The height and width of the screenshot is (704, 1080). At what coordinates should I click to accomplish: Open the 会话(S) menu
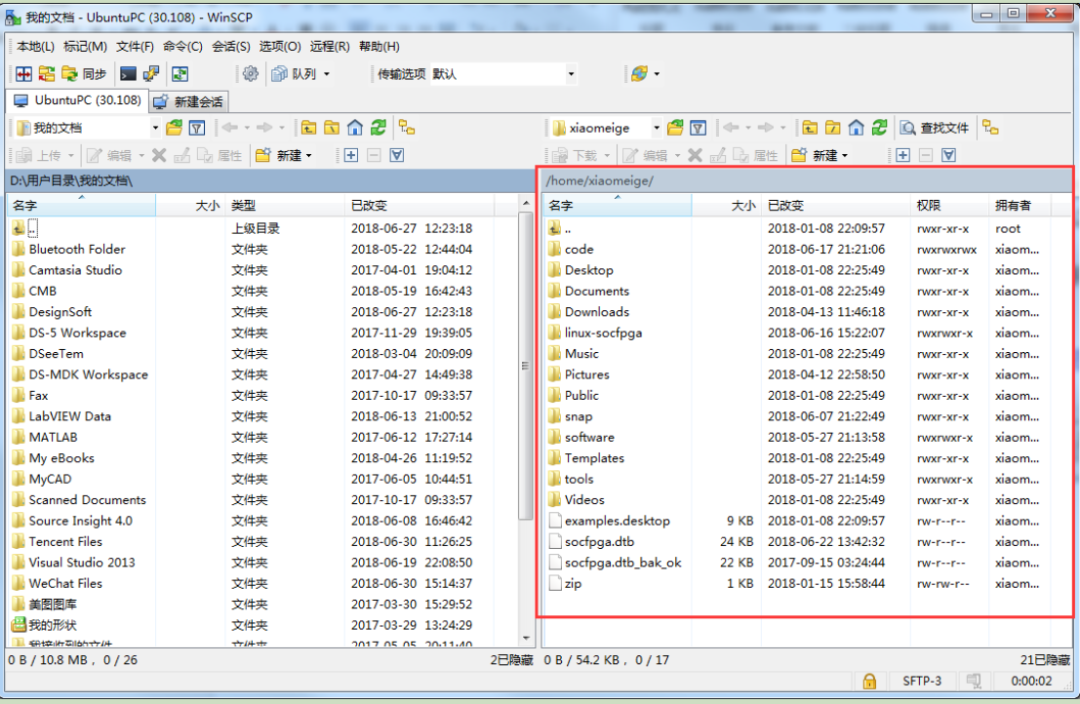coord(231,46)
